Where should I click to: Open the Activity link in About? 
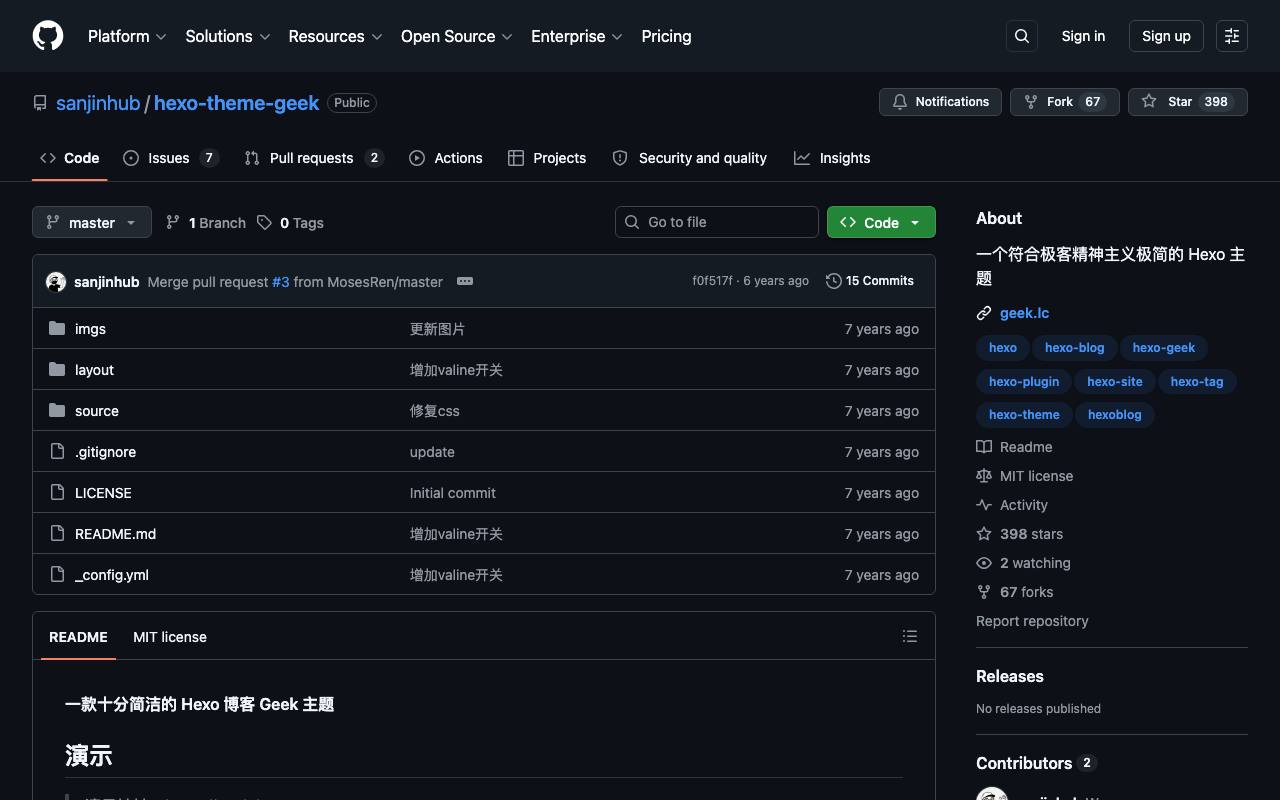coord(1012,505)
